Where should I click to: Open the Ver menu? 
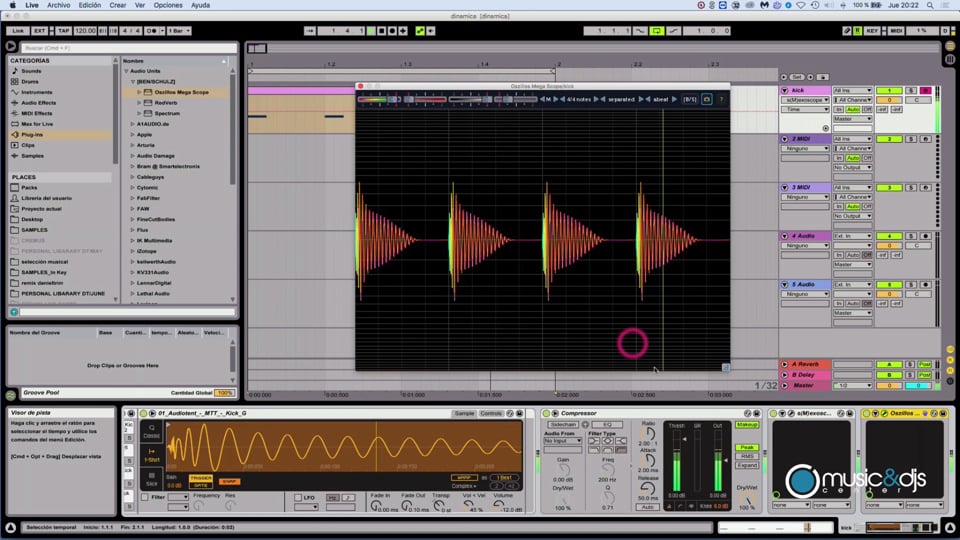140,5
